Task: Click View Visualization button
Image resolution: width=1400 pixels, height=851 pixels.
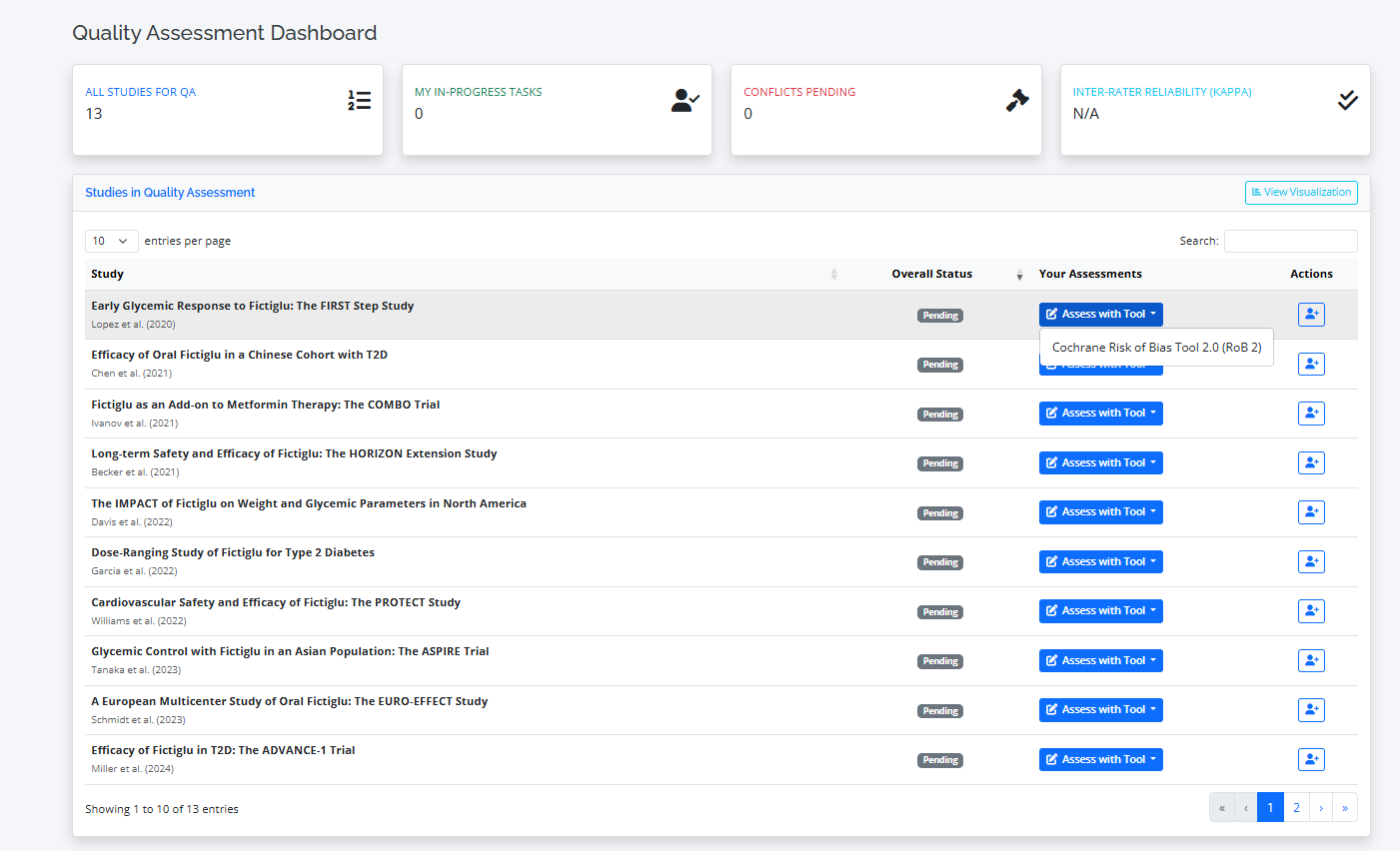Action: (x=1300, y=193)
